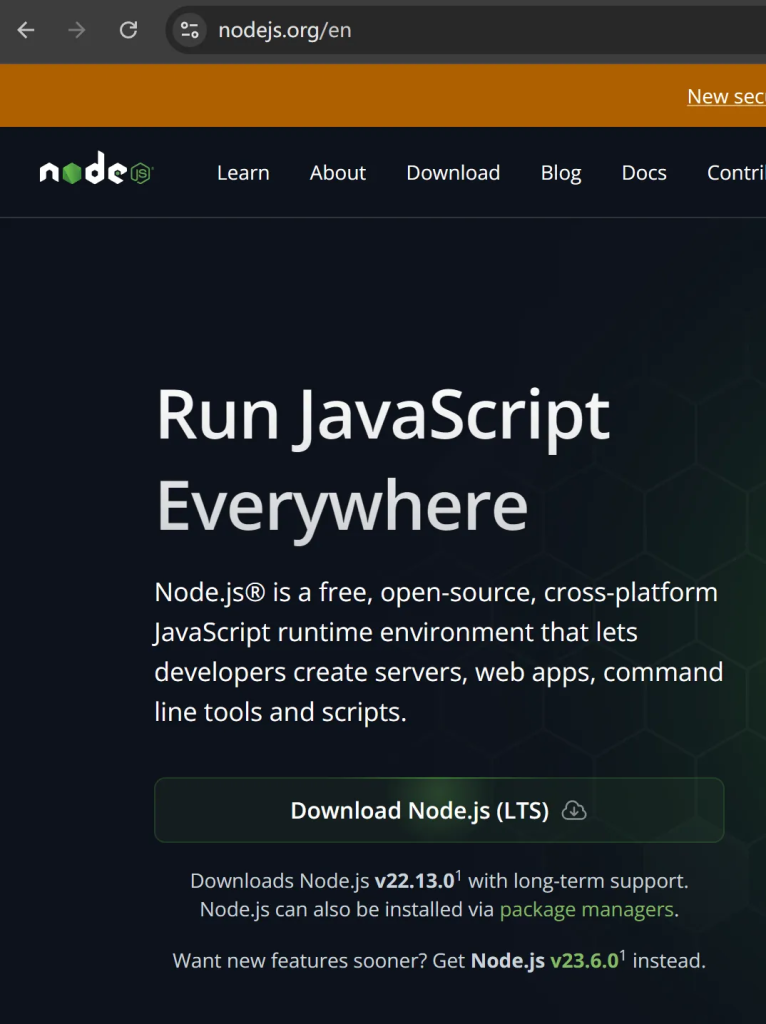766x1024 pixels.
Task: Open the New security link in orange banner
Action: (x=726, y=97)
